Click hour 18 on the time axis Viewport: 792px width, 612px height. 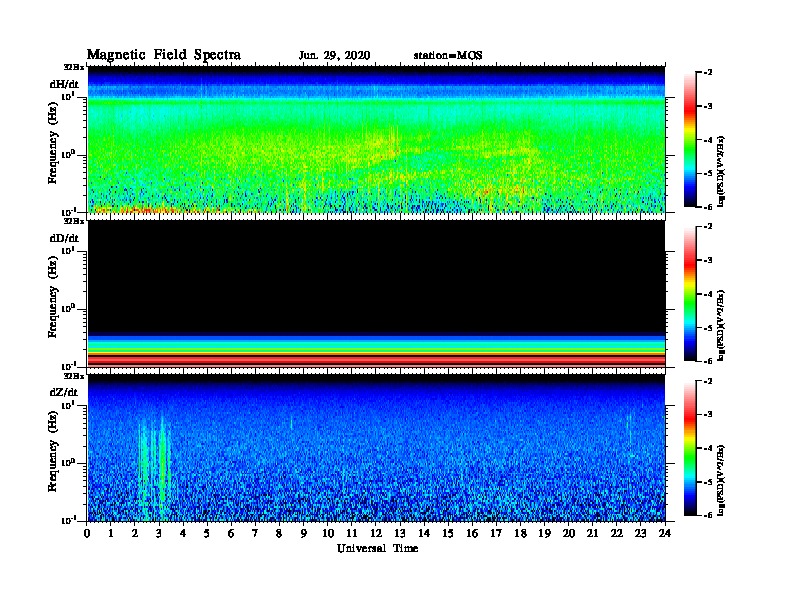[x=520, y=533]
